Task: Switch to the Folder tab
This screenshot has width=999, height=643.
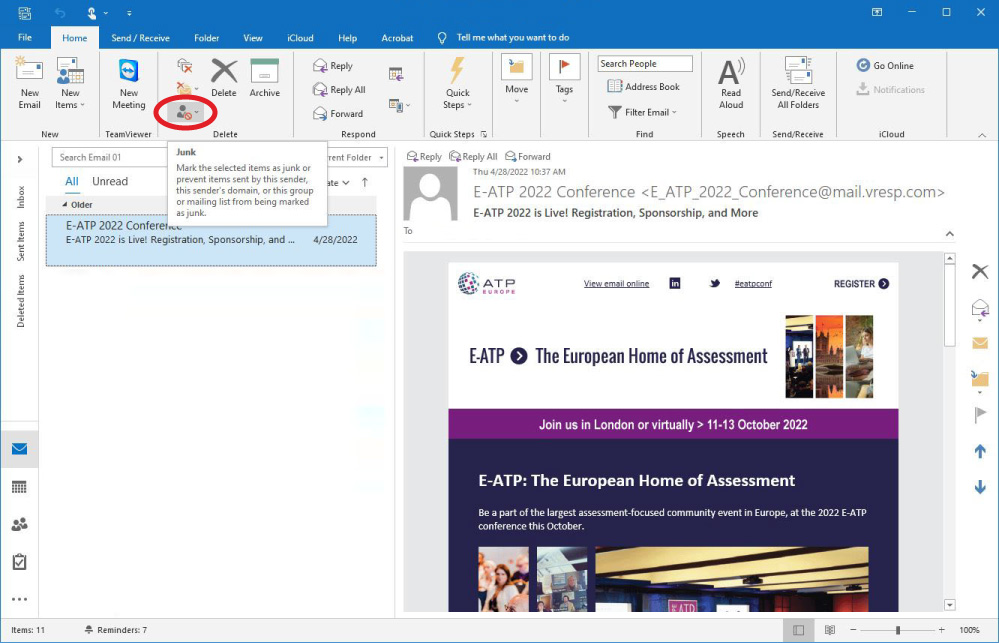Action: (206, 38)
